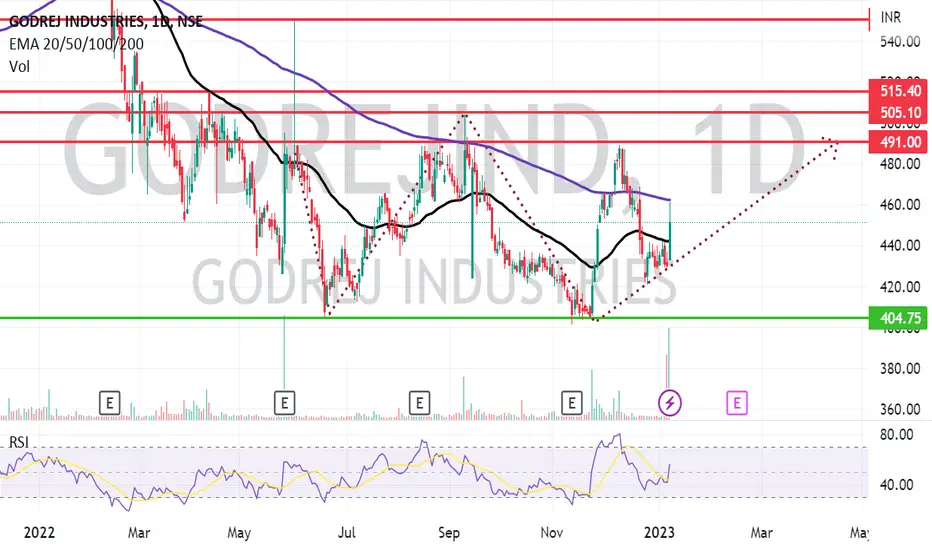Click the GODREJ INDUSTRIES, 1D, NSE legend title
This screenshot has width=932, height=550.
(x=106, y=21)
